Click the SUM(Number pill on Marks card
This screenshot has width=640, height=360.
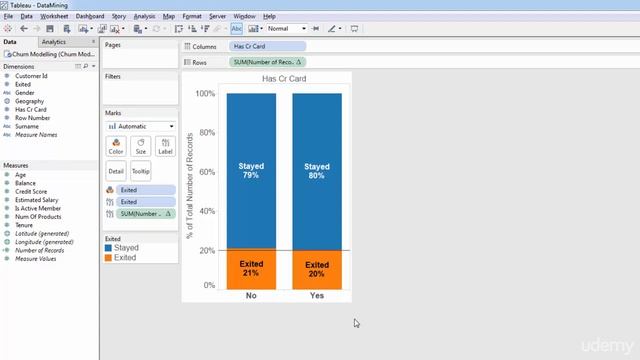click(146, 213)
